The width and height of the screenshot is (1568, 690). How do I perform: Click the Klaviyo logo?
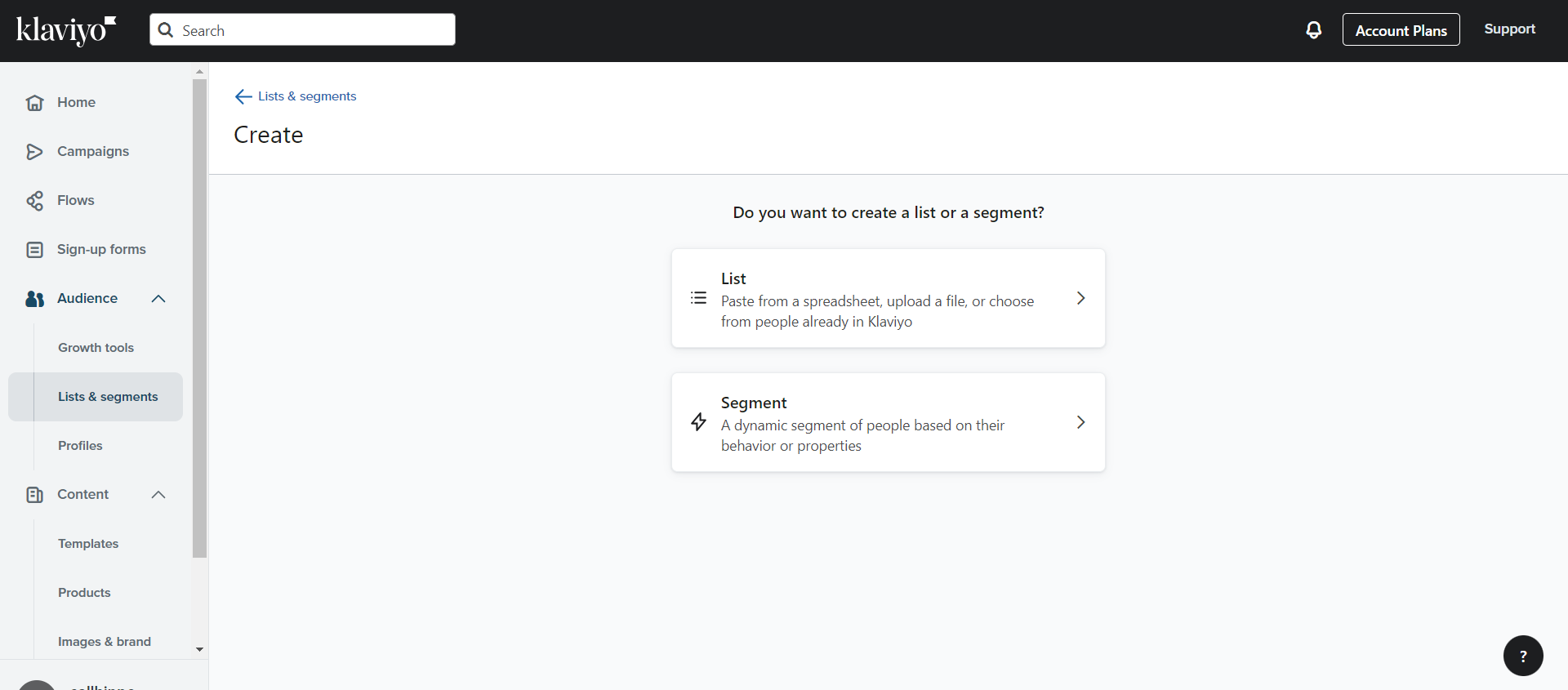(66, 30)
